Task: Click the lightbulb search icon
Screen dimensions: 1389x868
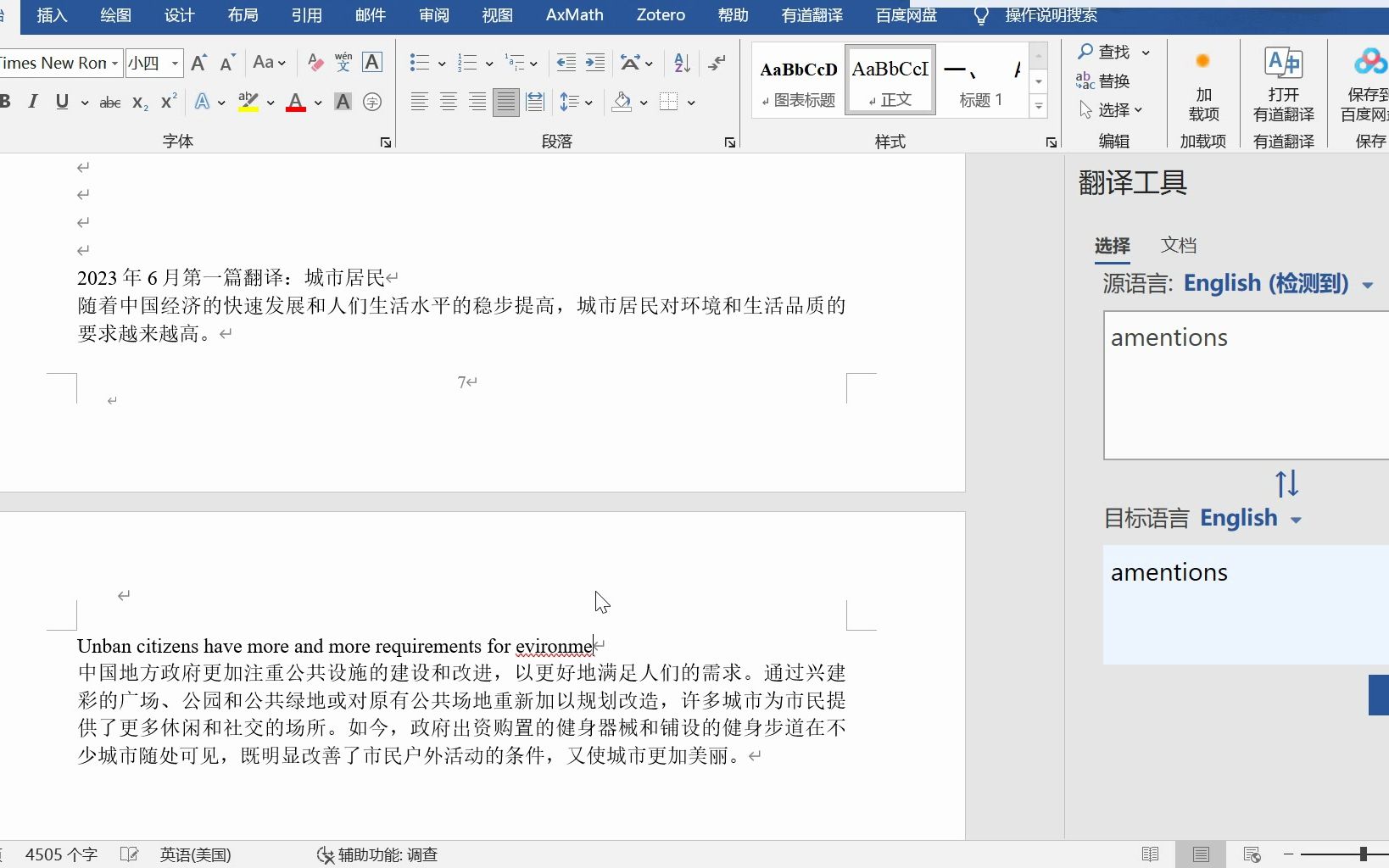Action: pyautogui.click(x=981, y=16)
